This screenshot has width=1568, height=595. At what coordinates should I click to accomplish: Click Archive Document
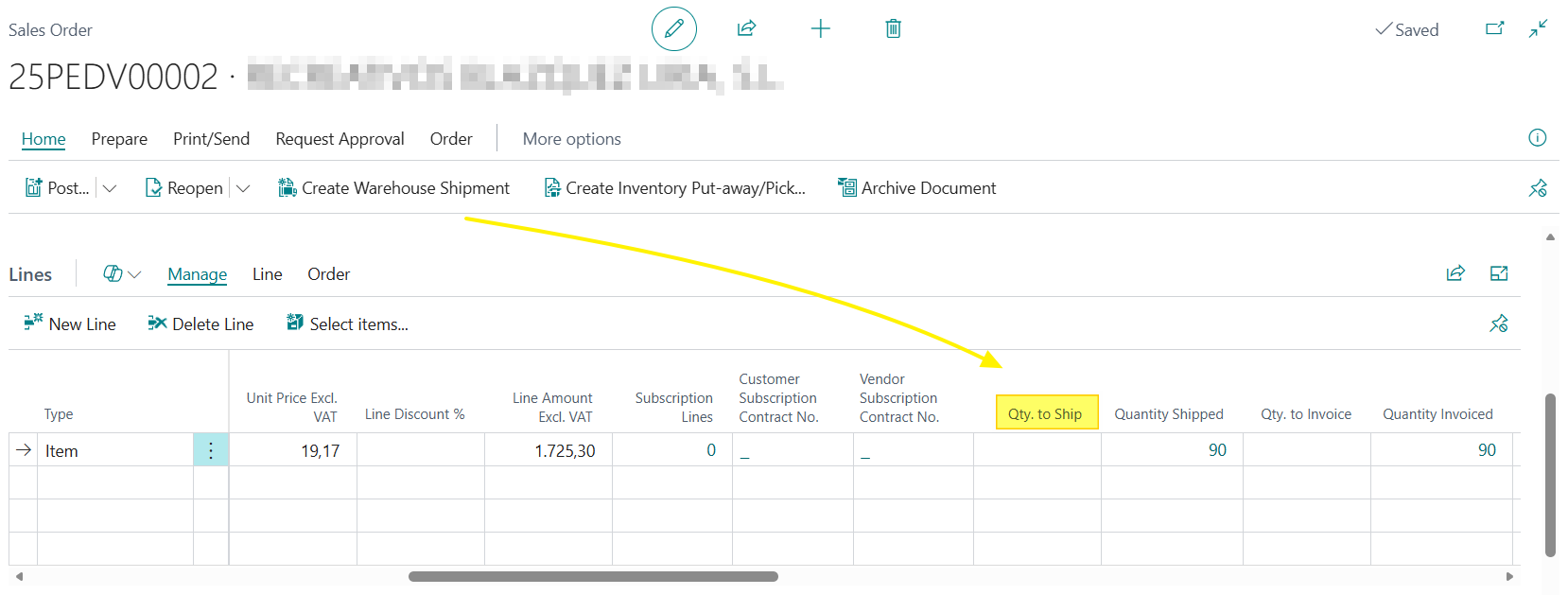(917, 188)
